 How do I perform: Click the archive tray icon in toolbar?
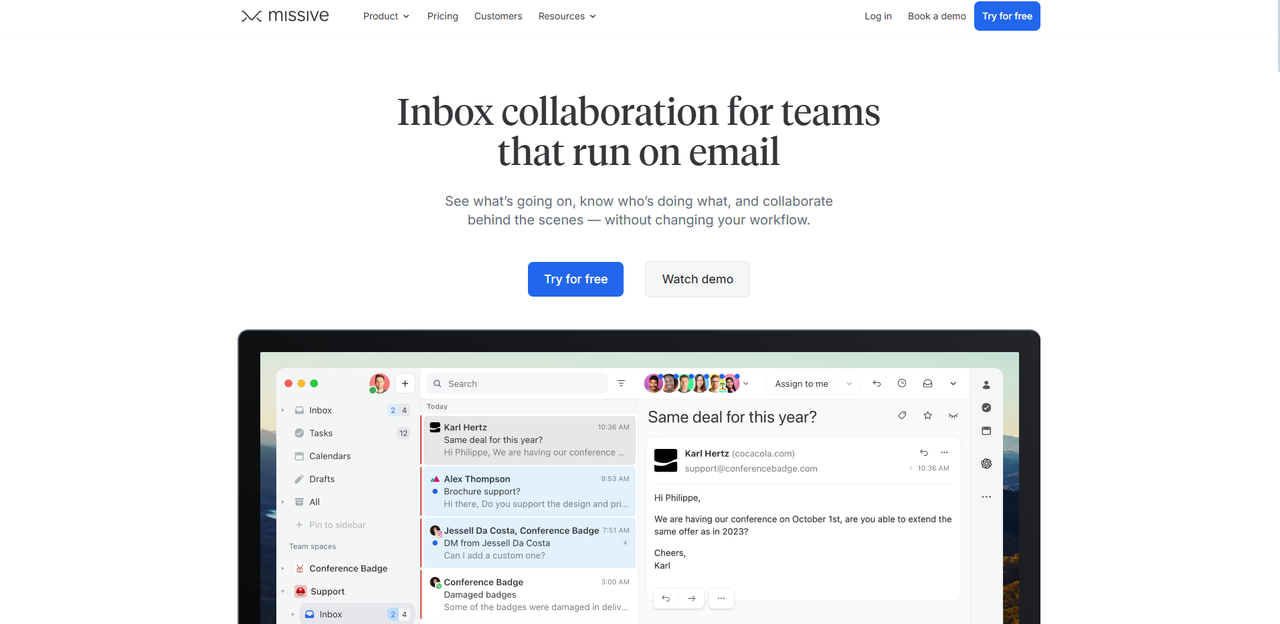coord(928,383)
